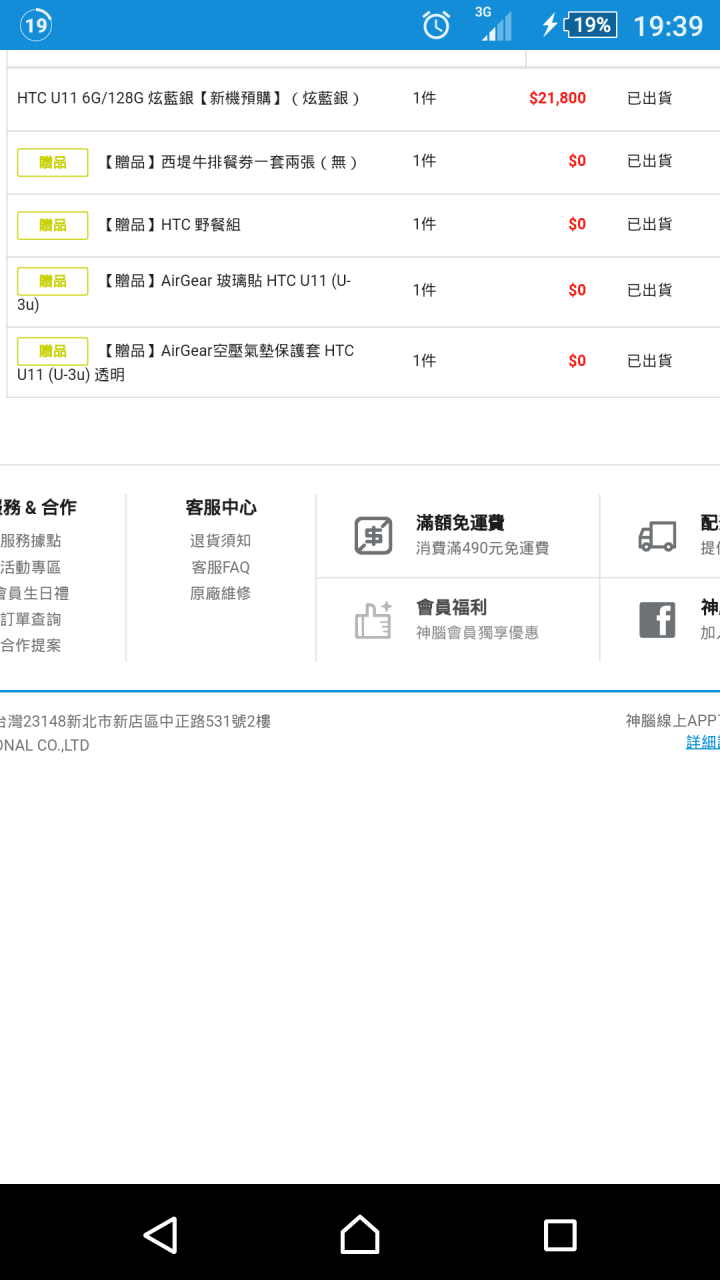The height and width of the screenshot is (1280, 720).
Task: Select the 西堤牛排餐券一套兩張 gift item text
Action: coord(230,162)
